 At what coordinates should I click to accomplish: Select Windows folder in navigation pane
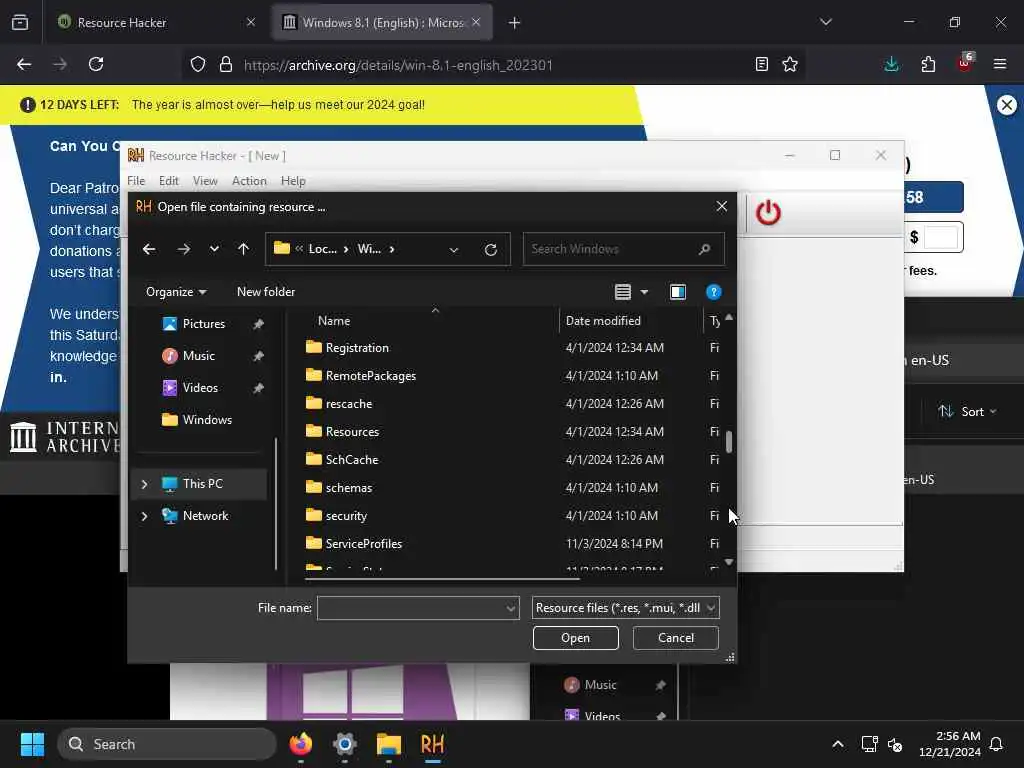coord(206,420)
